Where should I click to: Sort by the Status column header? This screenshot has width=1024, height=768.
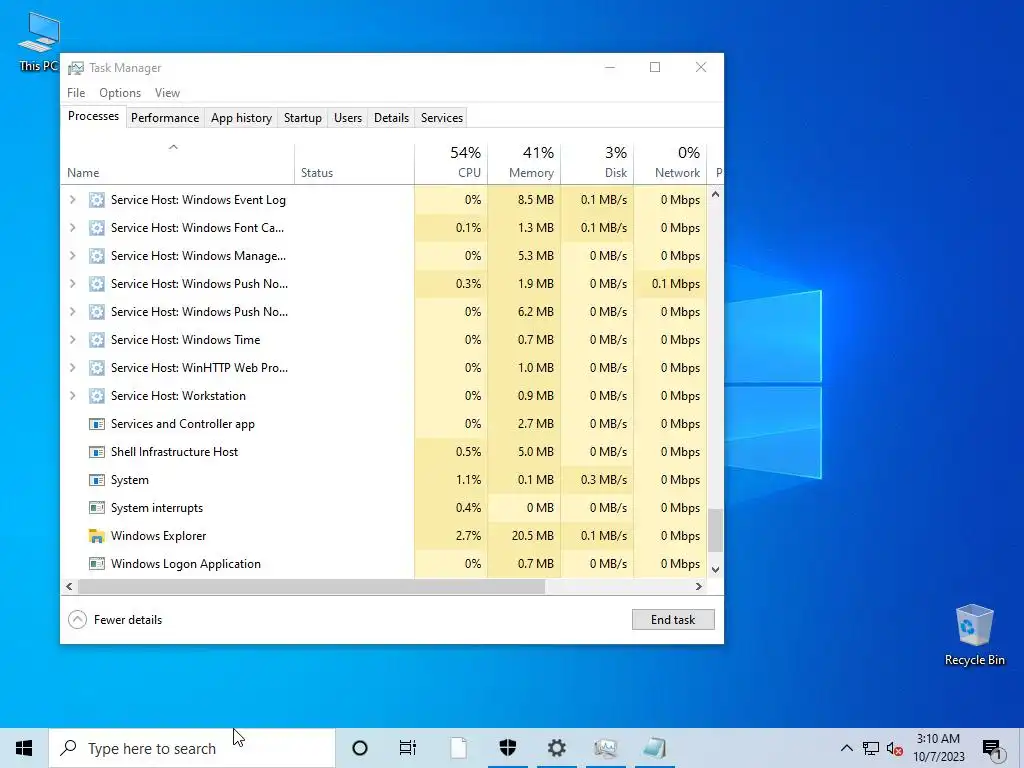(354, 164)
